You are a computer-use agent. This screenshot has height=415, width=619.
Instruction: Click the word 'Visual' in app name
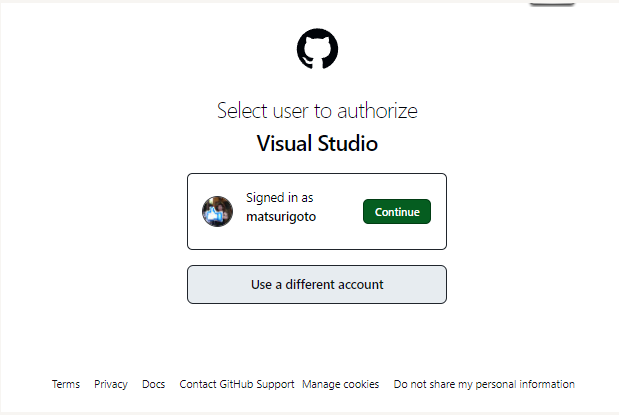[x=285, y=143]
